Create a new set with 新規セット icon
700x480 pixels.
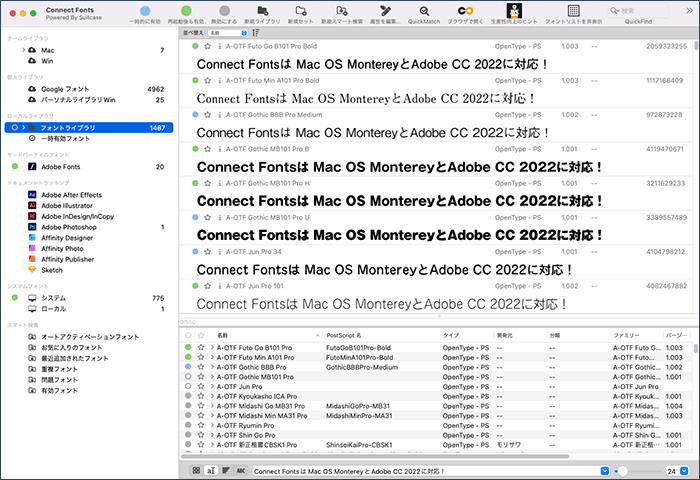coord(301,11)
